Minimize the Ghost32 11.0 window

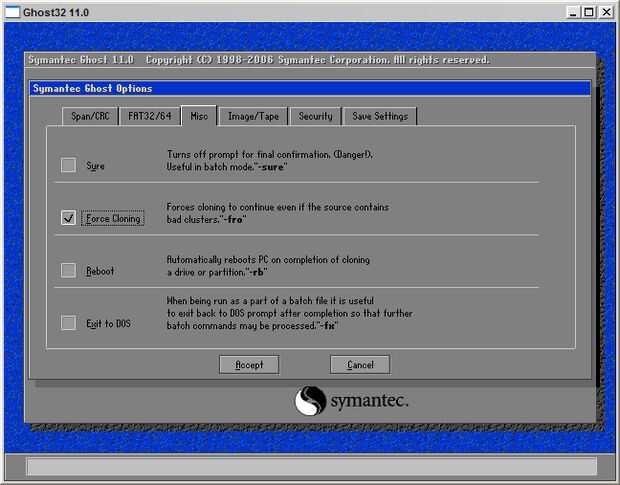[x=573, y=12]
